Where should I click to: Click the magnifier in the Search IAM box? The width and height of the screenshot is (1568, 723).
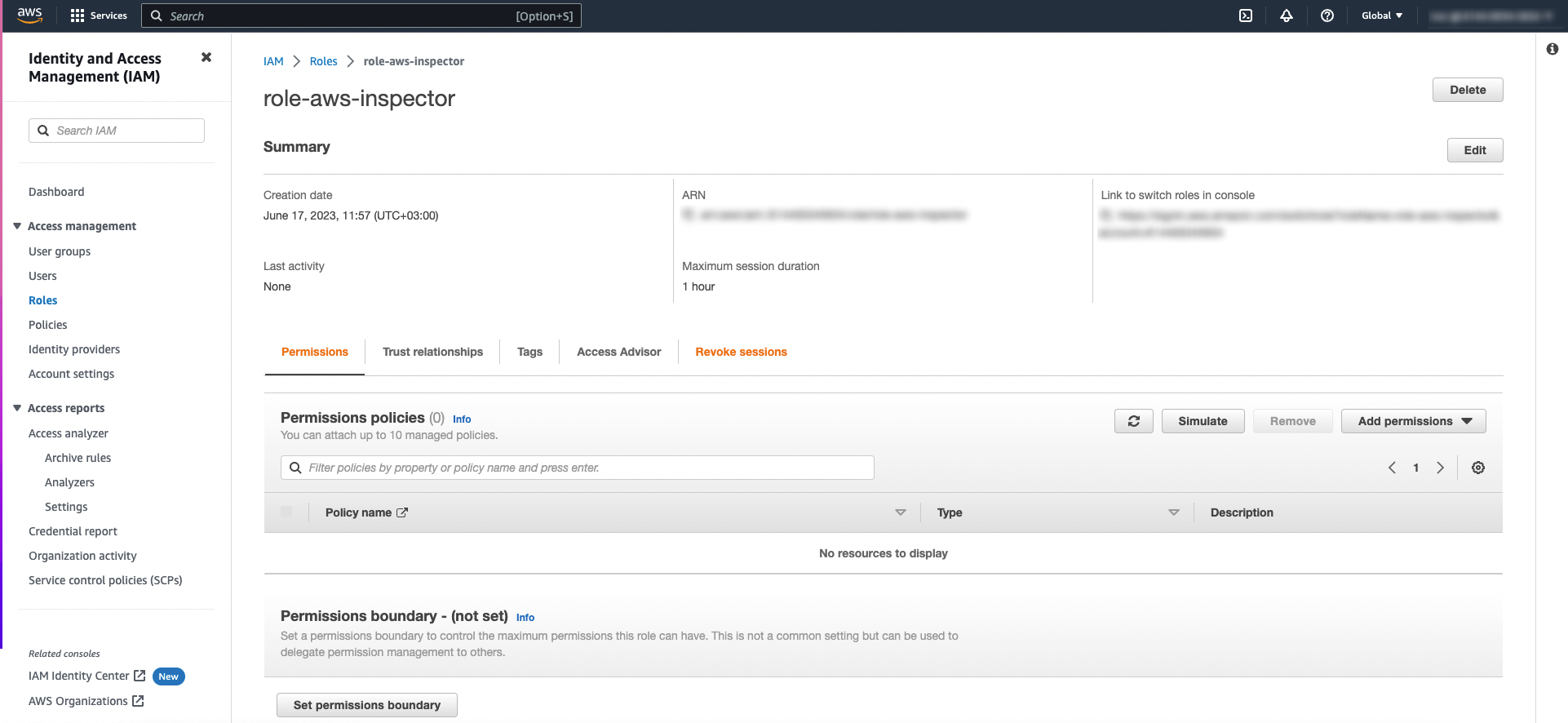(43, 131)
